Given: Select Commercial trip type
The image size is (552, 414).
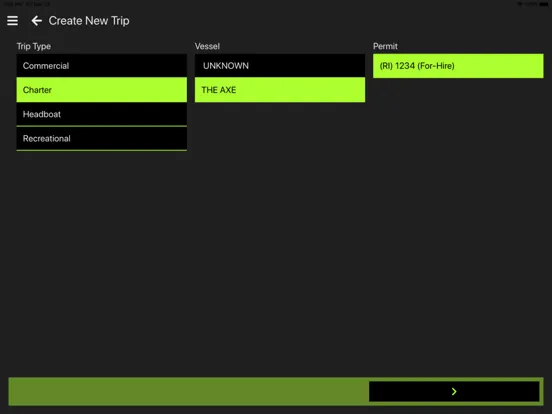Looking at the screenshot, I should [x=101, y=66].
